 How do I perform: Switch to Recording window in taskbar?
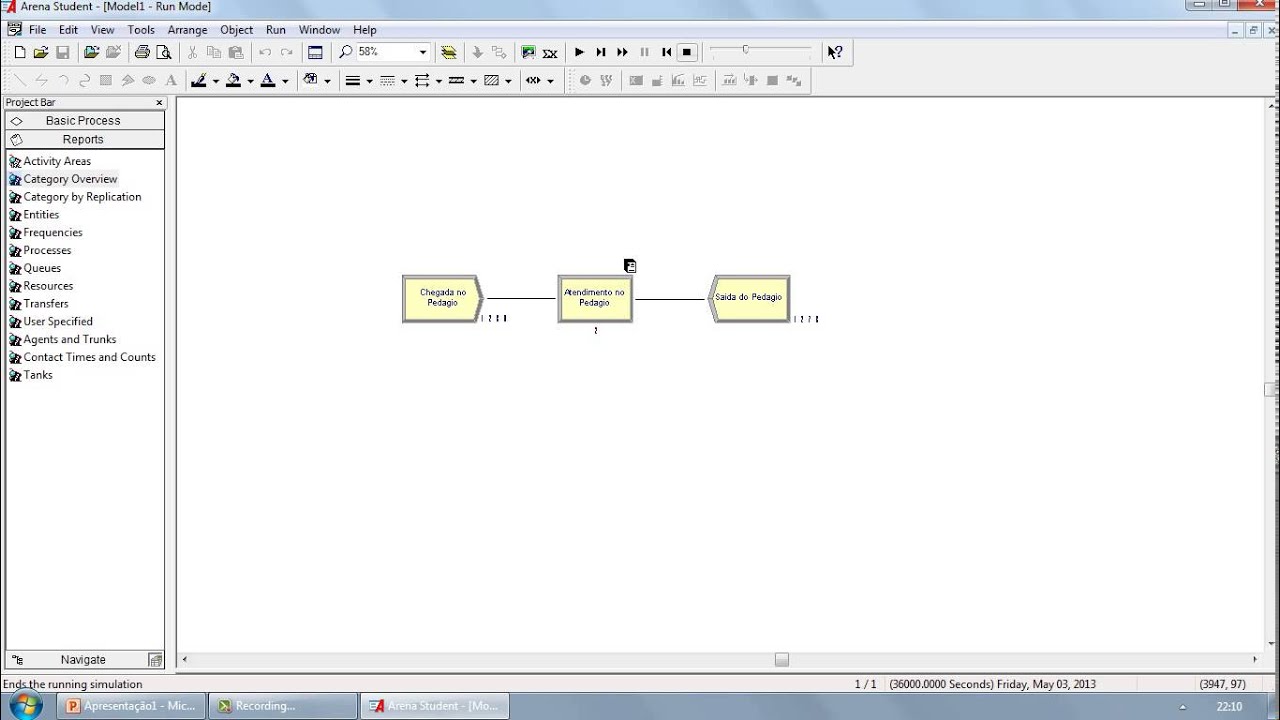pos(284,706)
